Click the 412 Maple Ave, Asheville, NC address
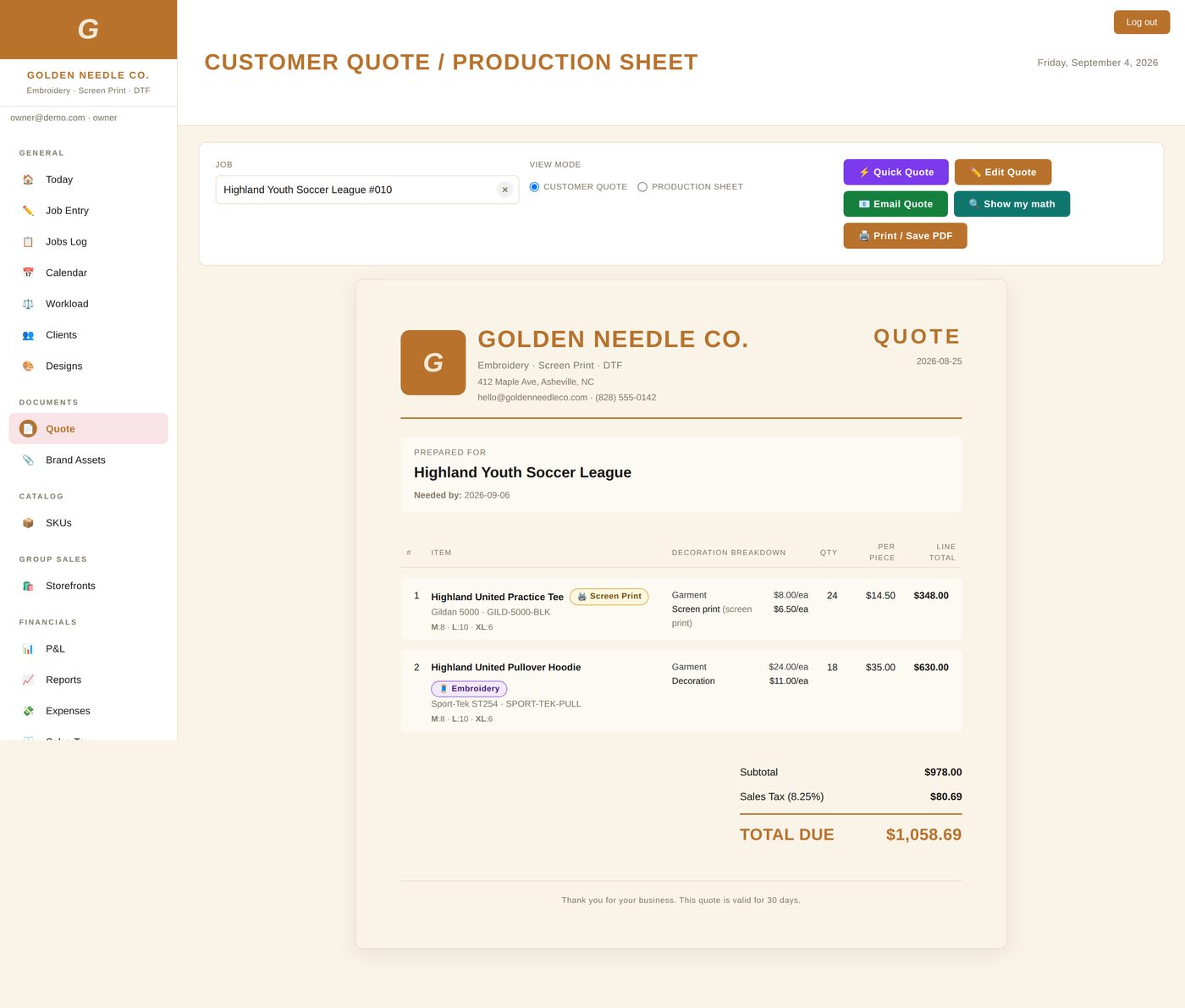1185x1008 pixels. [536, 383]
